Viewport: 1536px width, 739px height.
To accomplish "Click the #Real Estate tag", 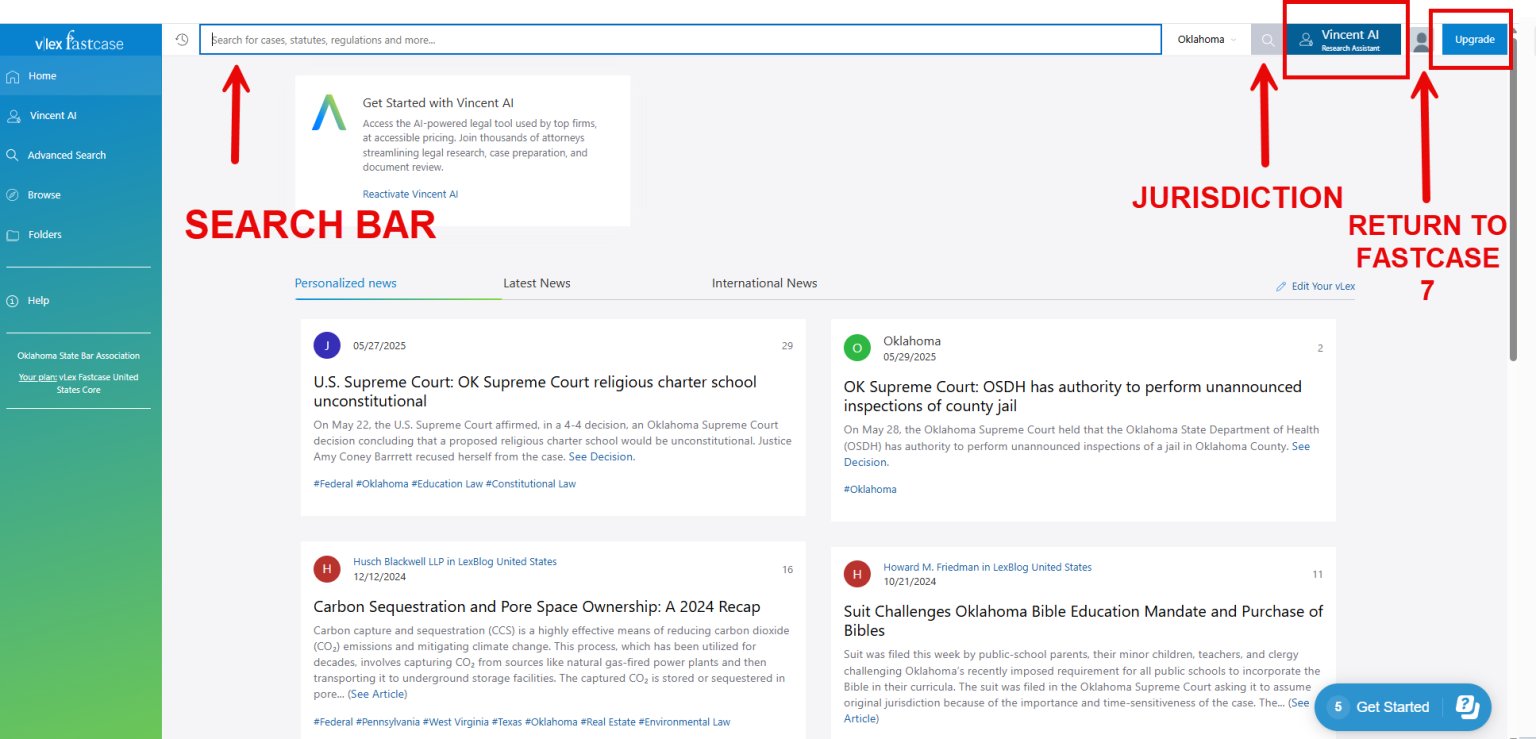I will tap(608, 722).
